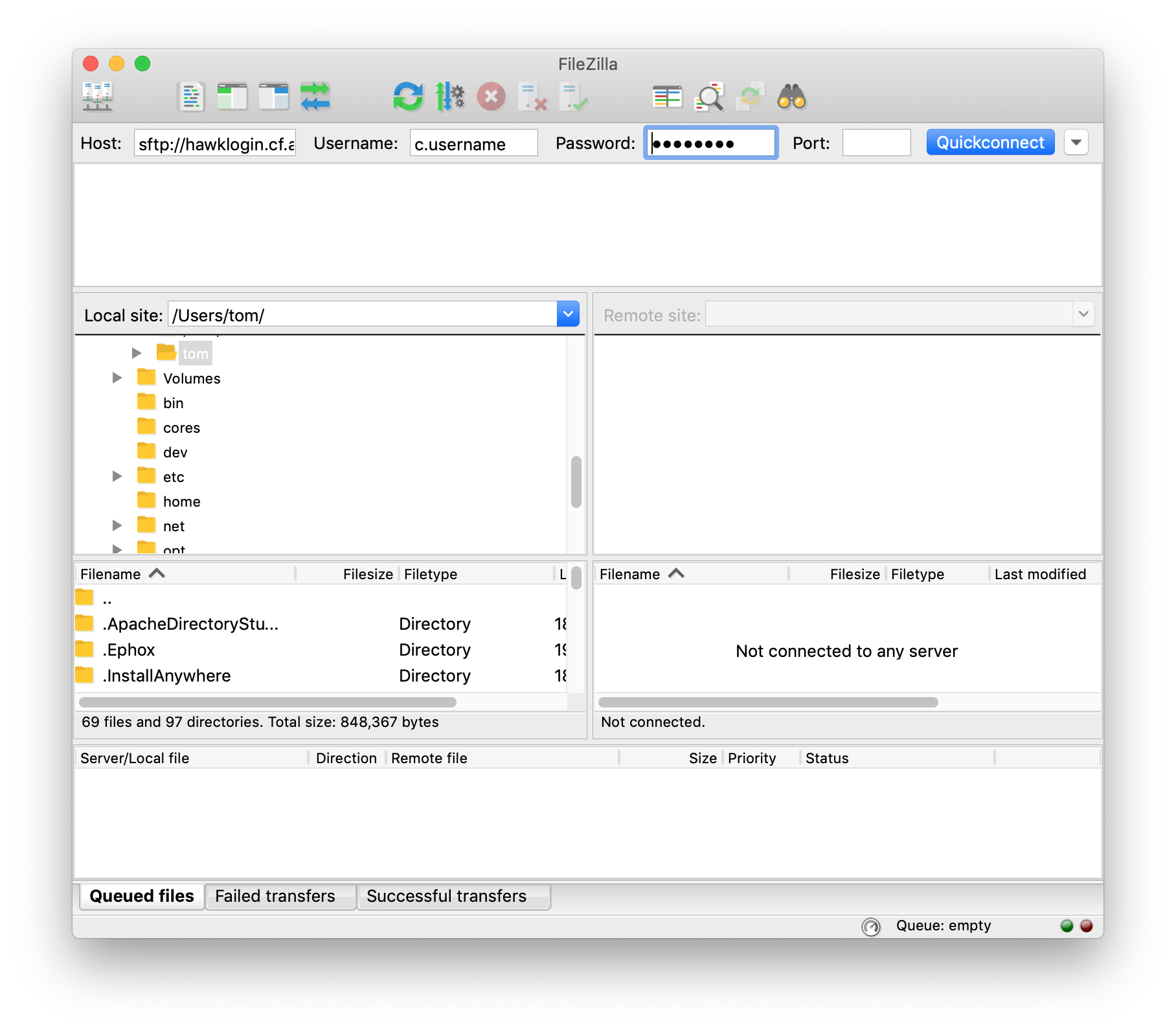Sort local list by Filesize header
The width and height of the screenshot is (1176, 1034).
pos(346,574)
